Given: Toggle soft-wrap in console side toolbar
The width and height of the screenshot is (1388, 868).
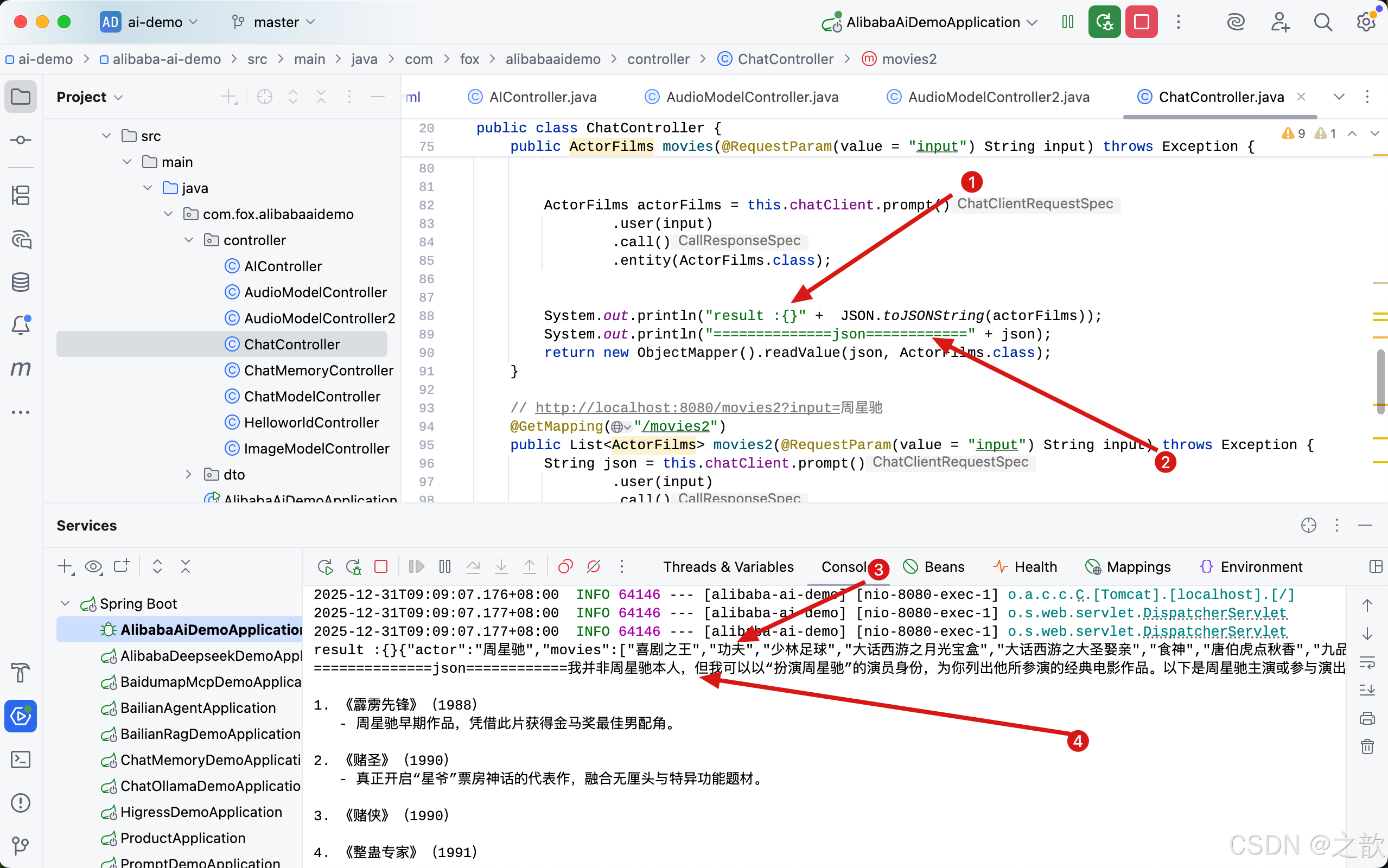Looking at the screenshot, I should pyautogui.click(x=1367, y=662).
